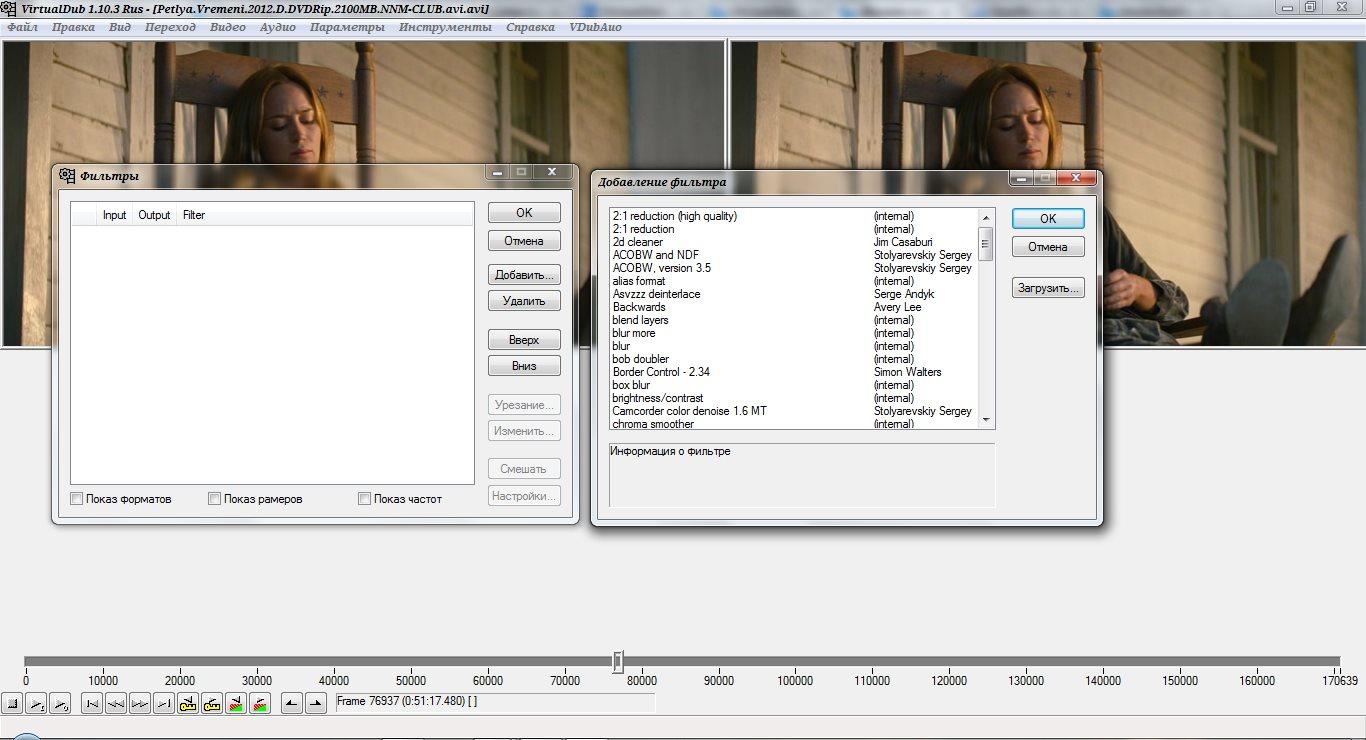Click the Загрузить... button
The height and width of the screenshot is (740, 1366).
[x=1048, y=288]
